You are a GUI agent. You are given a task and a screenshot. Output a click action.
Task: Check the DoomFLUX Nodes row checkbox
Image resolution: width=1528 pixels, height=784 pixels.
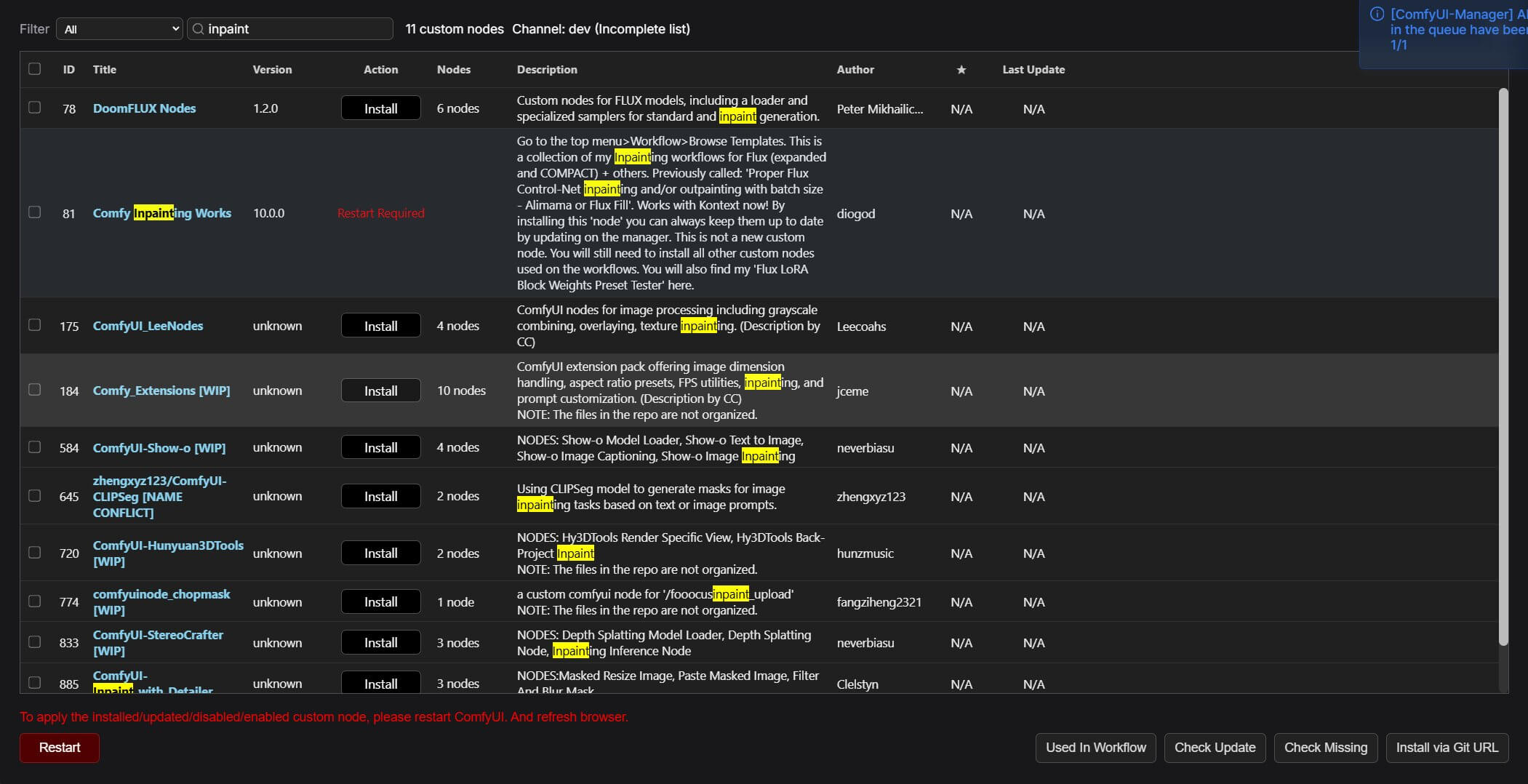(x=34, y=108)
